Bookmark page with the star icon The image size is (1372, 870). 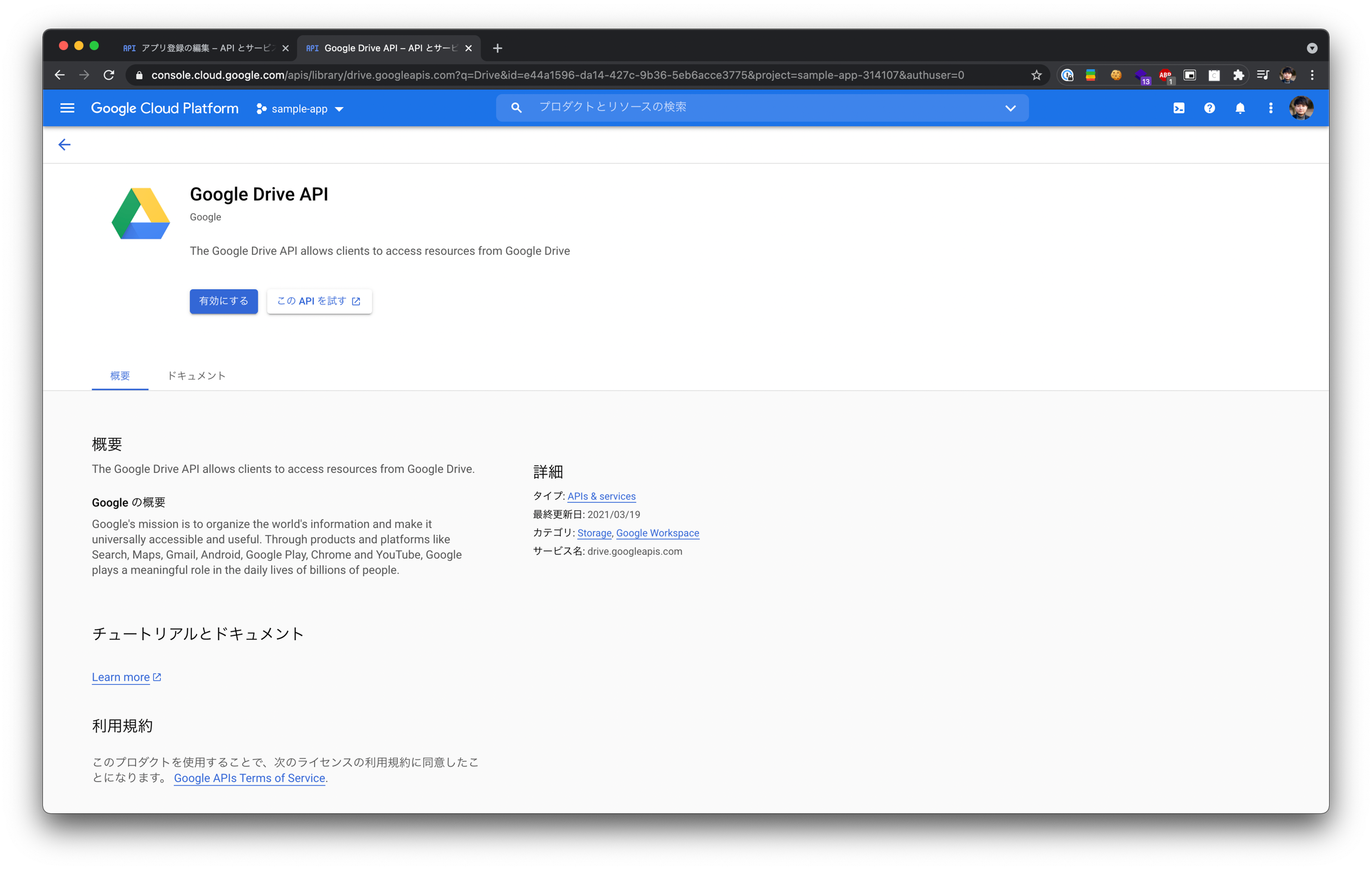point(1036,75)
